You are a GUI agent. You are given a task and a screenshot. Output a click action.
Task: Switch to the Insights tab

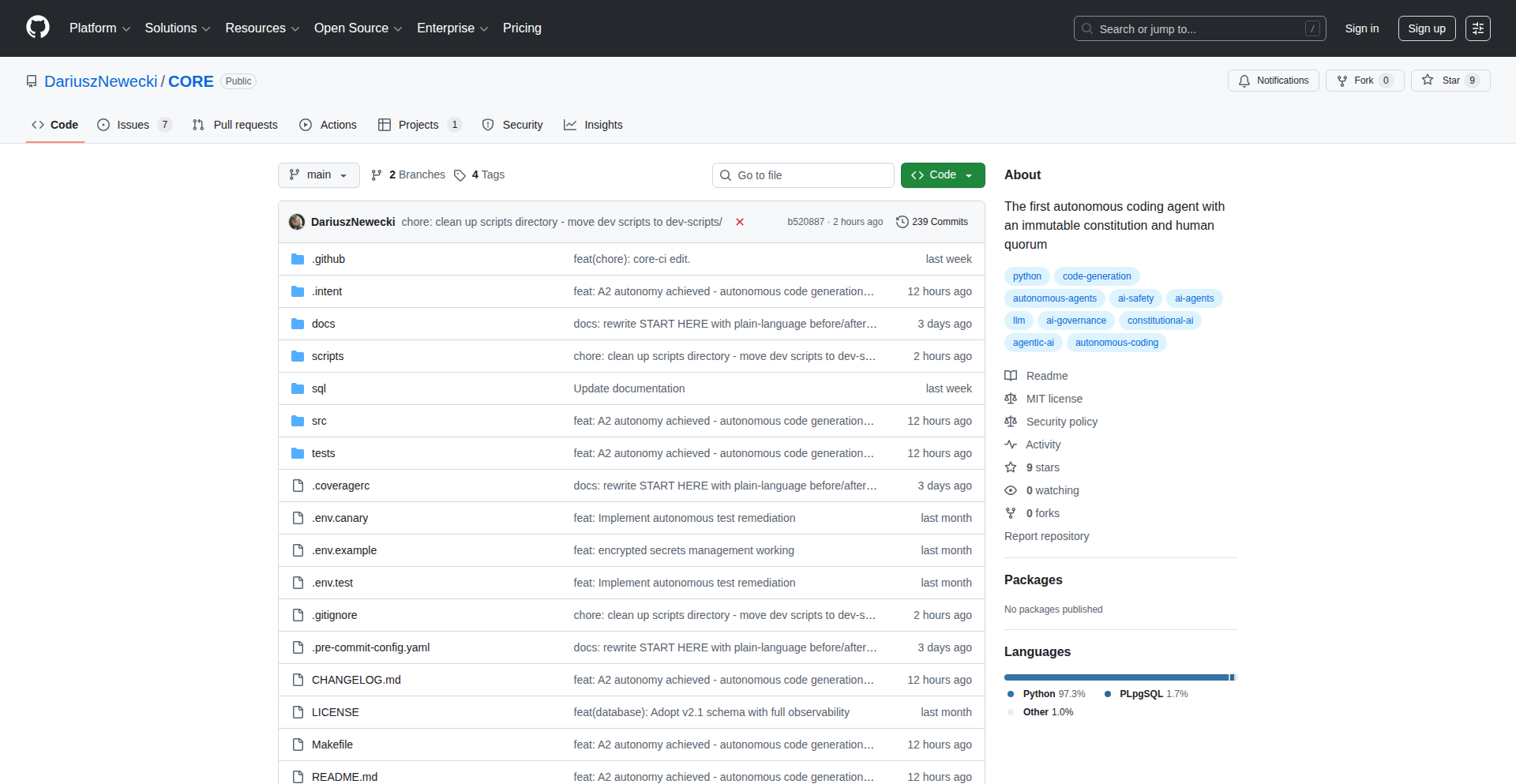pyautogui.click(x=593, y=125)
